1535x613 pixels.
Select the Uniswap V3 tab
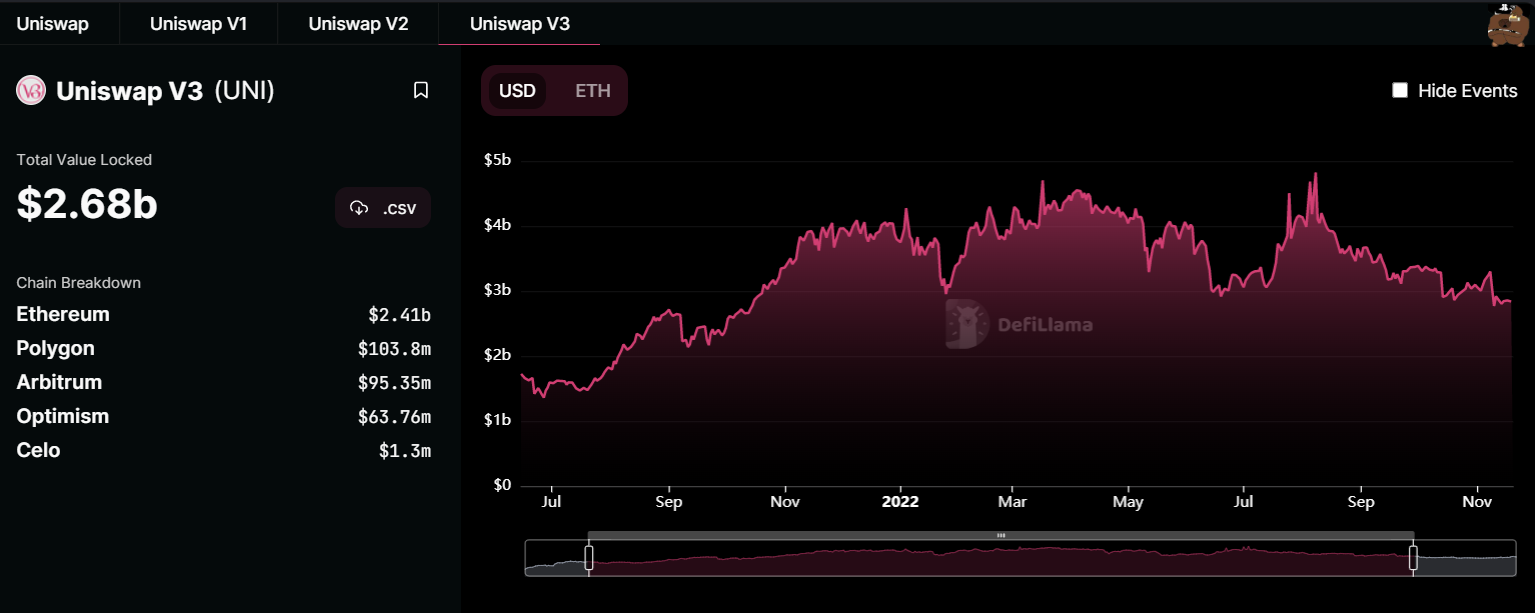coord(519,23)
